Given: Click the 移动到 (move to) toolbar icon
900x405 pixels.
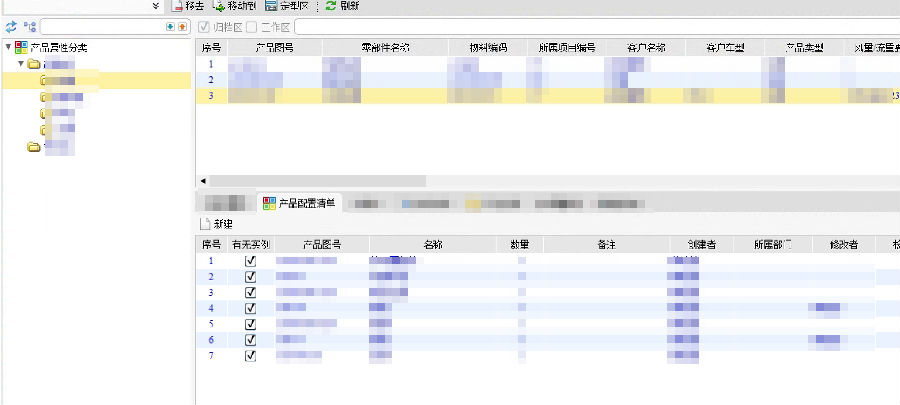Looking at the screenshot, I should 219,6.
